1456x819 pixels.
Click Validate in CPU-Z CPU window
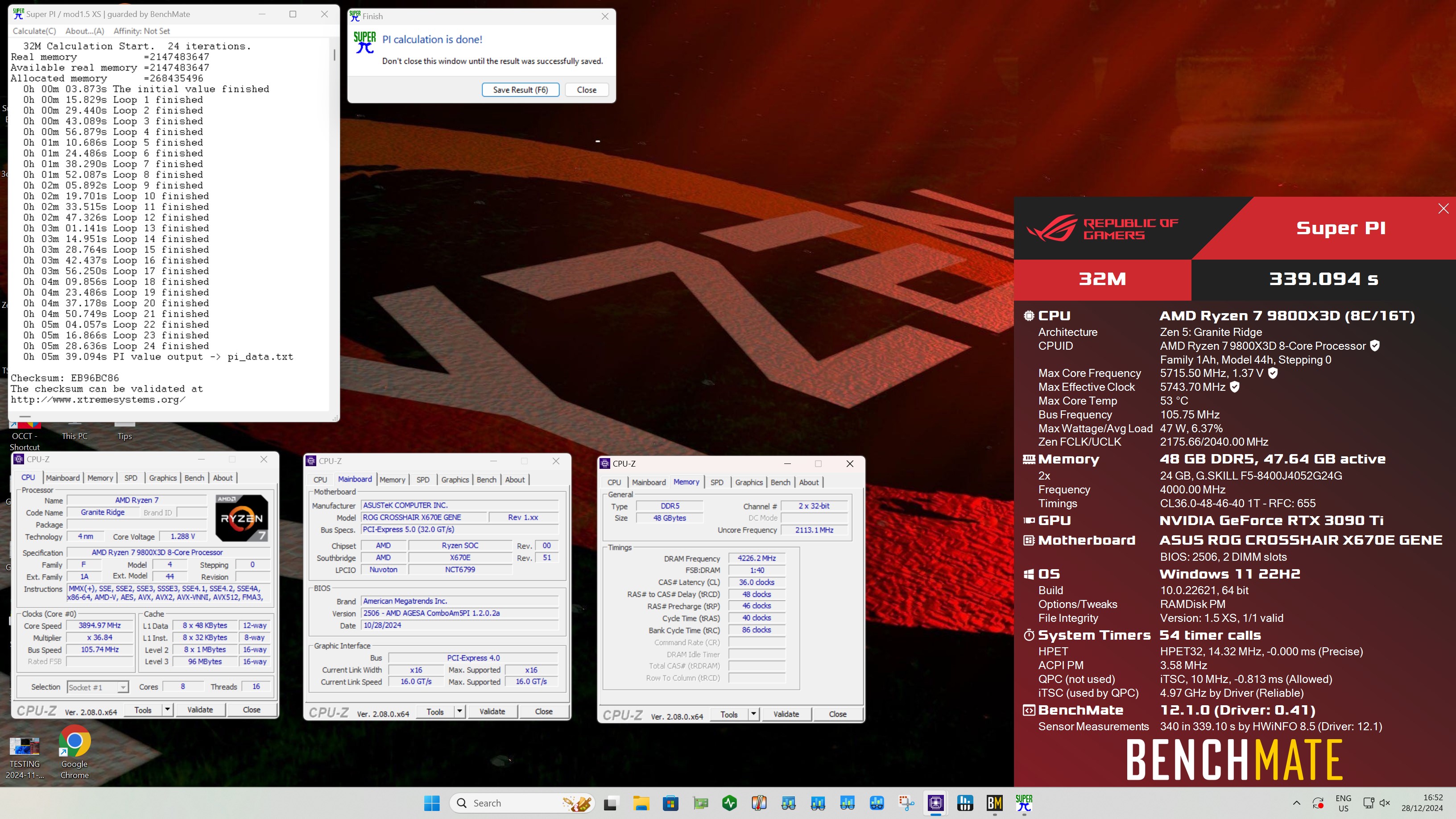pyautogui.click(x=200, y=710)
